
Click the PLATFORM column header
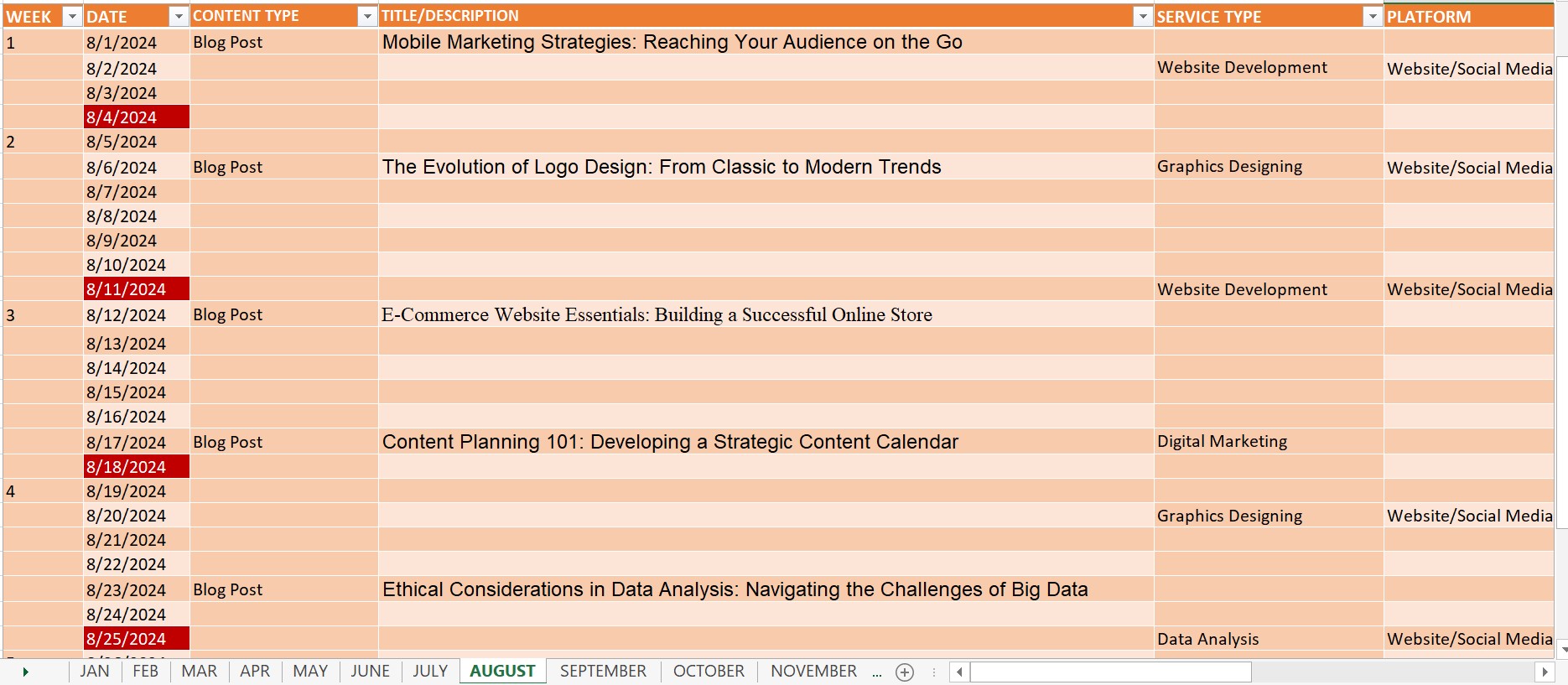pyautogui.click(x=1469, y=17)
